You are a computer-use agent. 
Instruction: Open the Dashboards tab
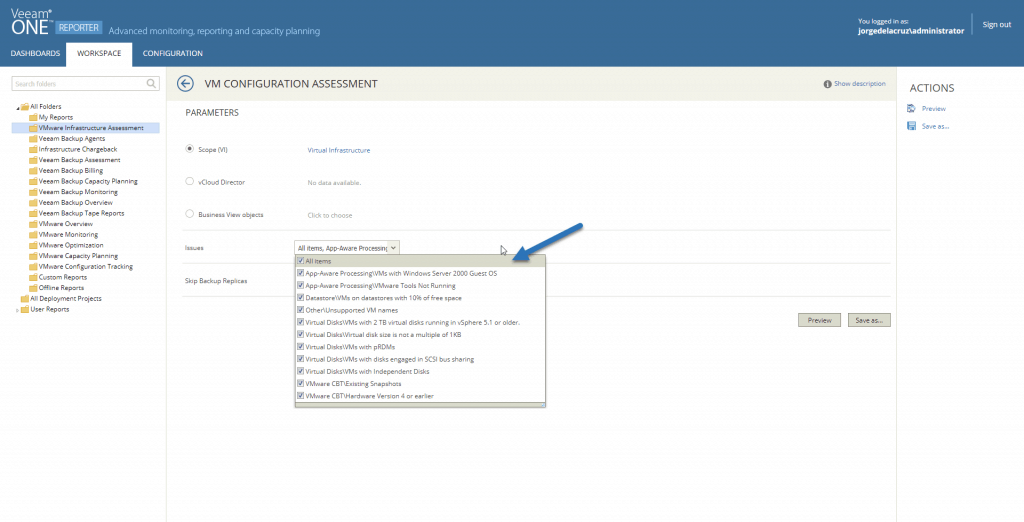coord(35,54)
